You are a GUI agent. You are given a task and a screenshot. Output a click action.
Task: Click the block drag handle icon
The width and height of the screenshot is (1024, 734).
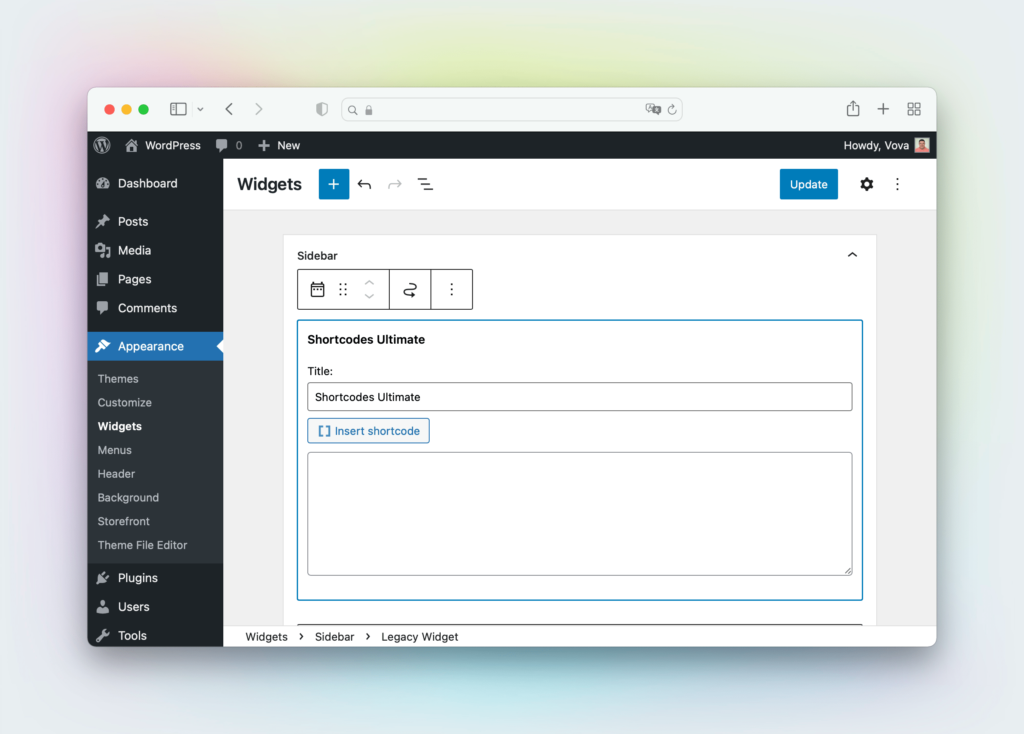pyautogui.click(x=343, y=290)
